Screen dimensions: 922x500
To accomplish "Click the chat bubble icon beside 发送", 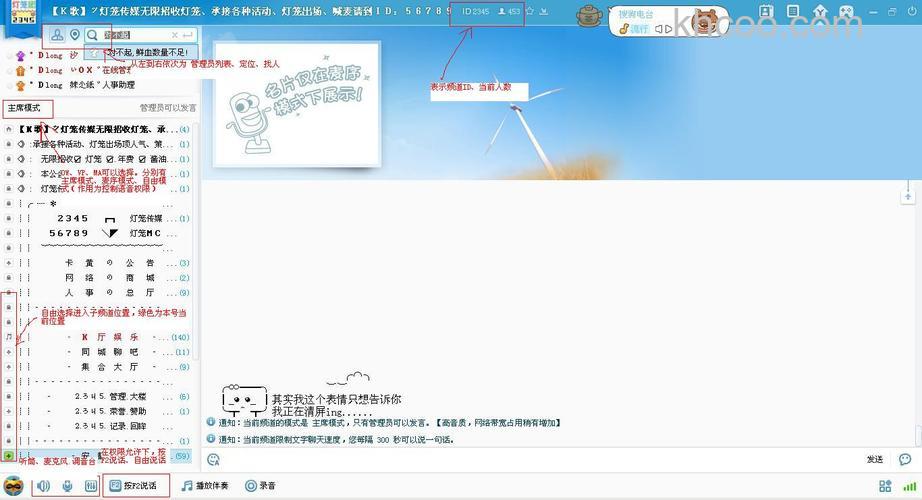I will [x=905, y=459].
